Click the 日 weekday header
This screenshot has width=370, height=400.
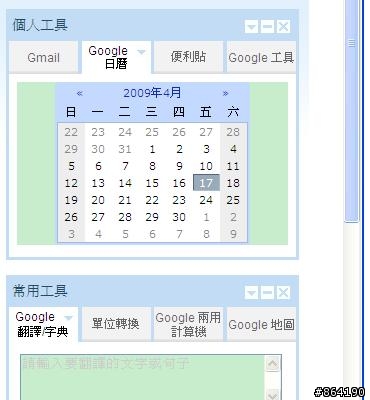[x=71, y=112]
